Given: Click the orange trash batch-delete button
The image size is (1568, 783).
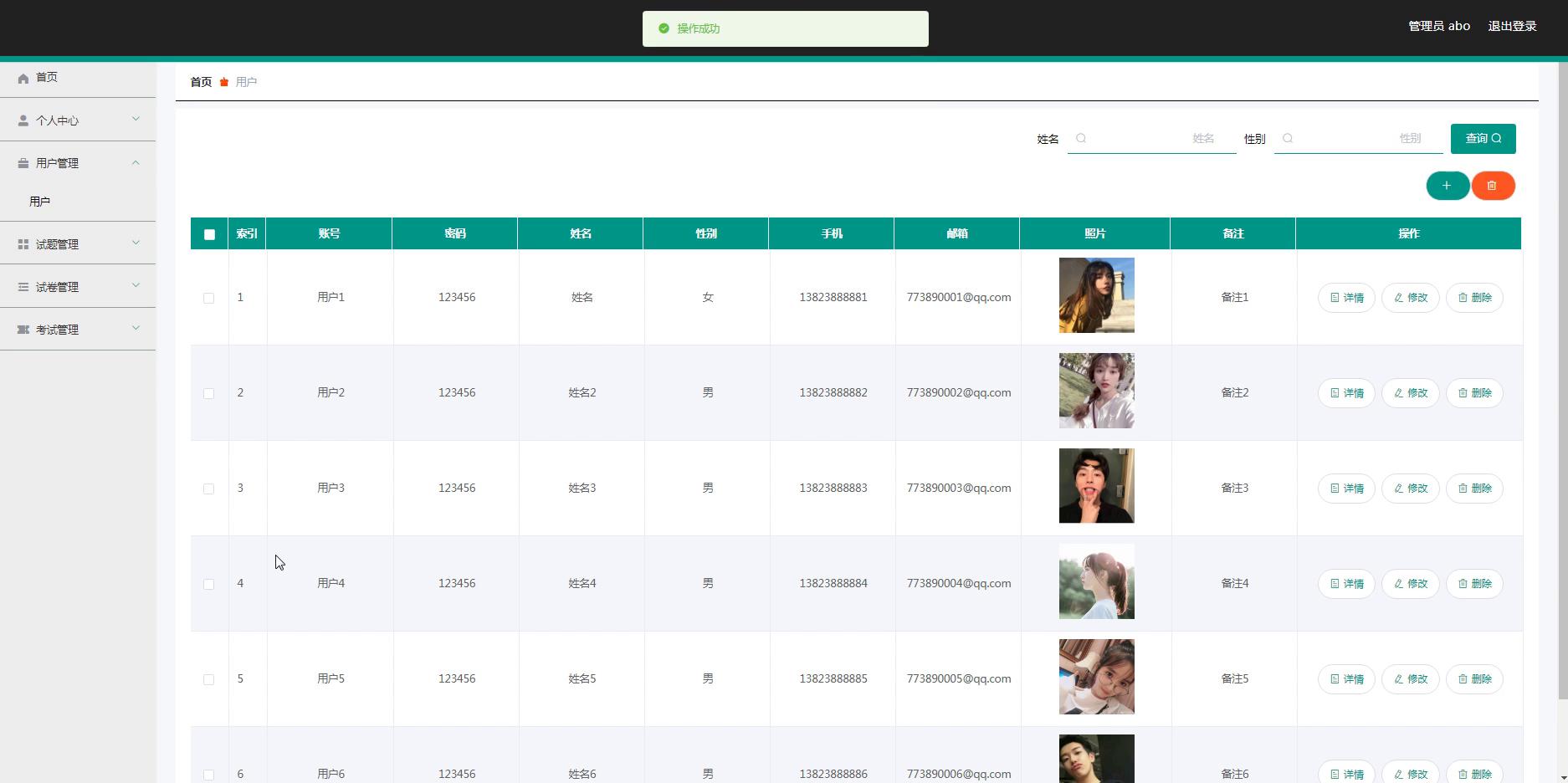Looking at the screenshot, I should coord(1492,186).
